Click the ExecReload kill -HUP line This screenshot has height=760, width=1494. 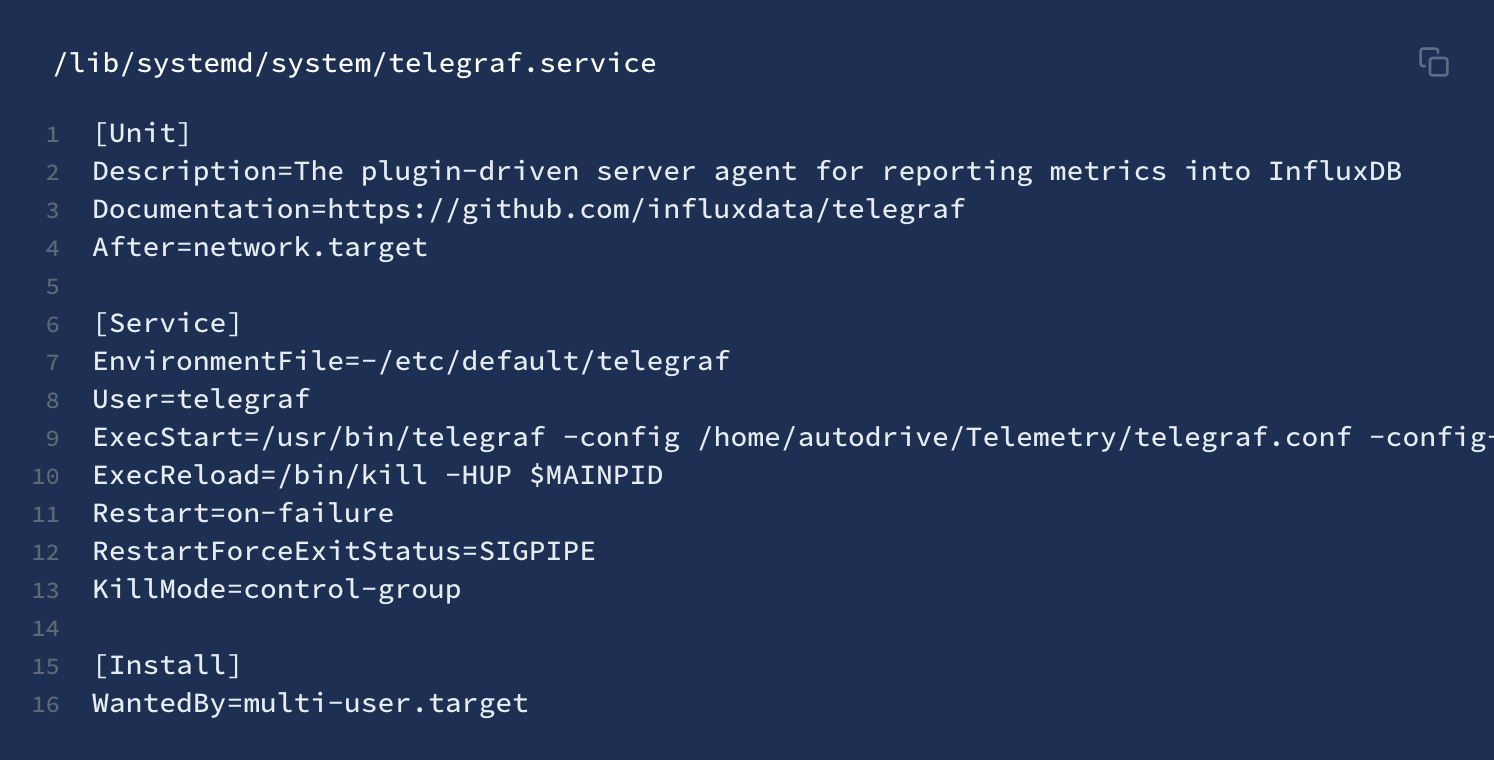[x=378, y=475]
